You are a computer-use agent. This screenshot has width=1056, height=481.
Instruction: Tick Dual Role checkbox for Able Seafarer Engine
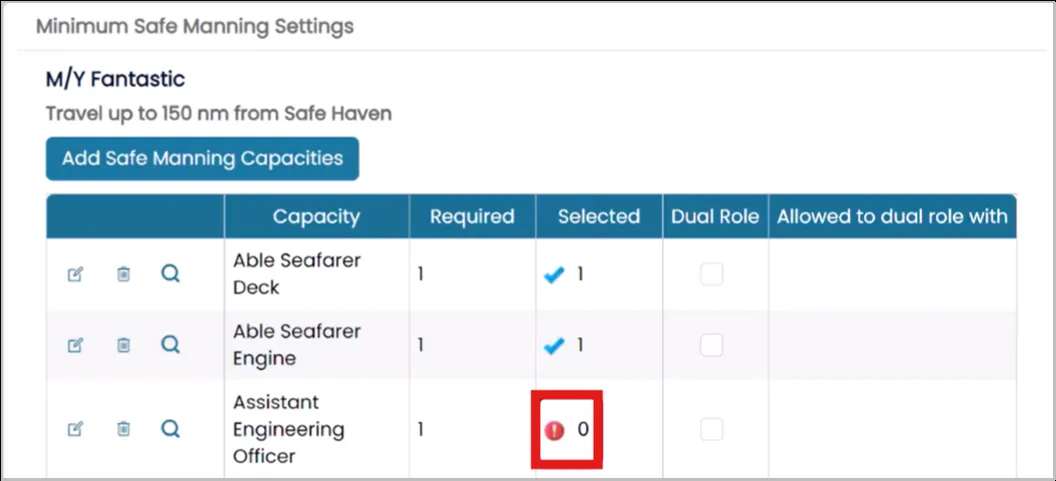point(711,345)
